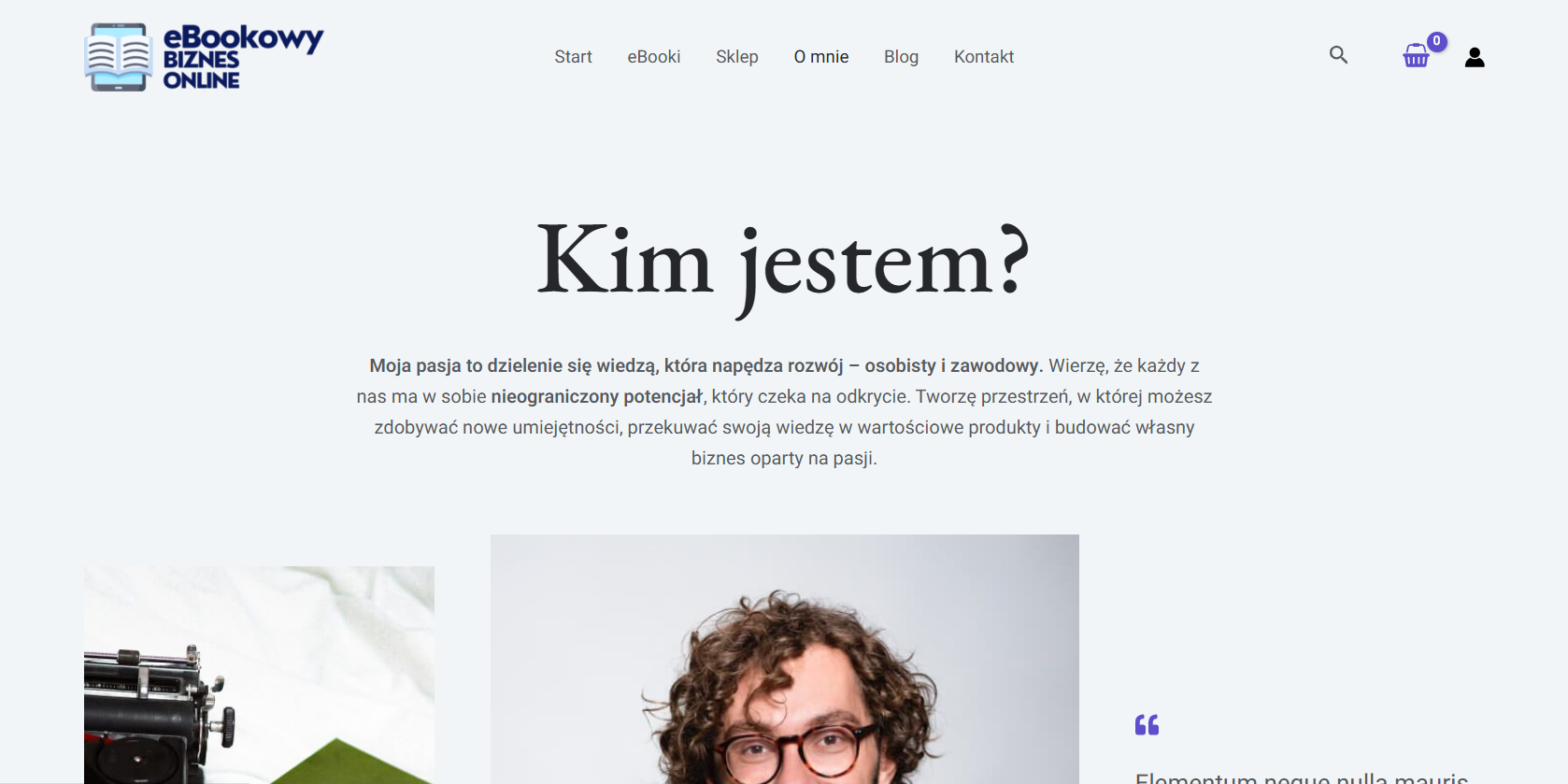Click the bold 'nieograniczony potencjał' text
This screenshot has height=784, width=1568.
pyautogui.click(x=596, y=397)
